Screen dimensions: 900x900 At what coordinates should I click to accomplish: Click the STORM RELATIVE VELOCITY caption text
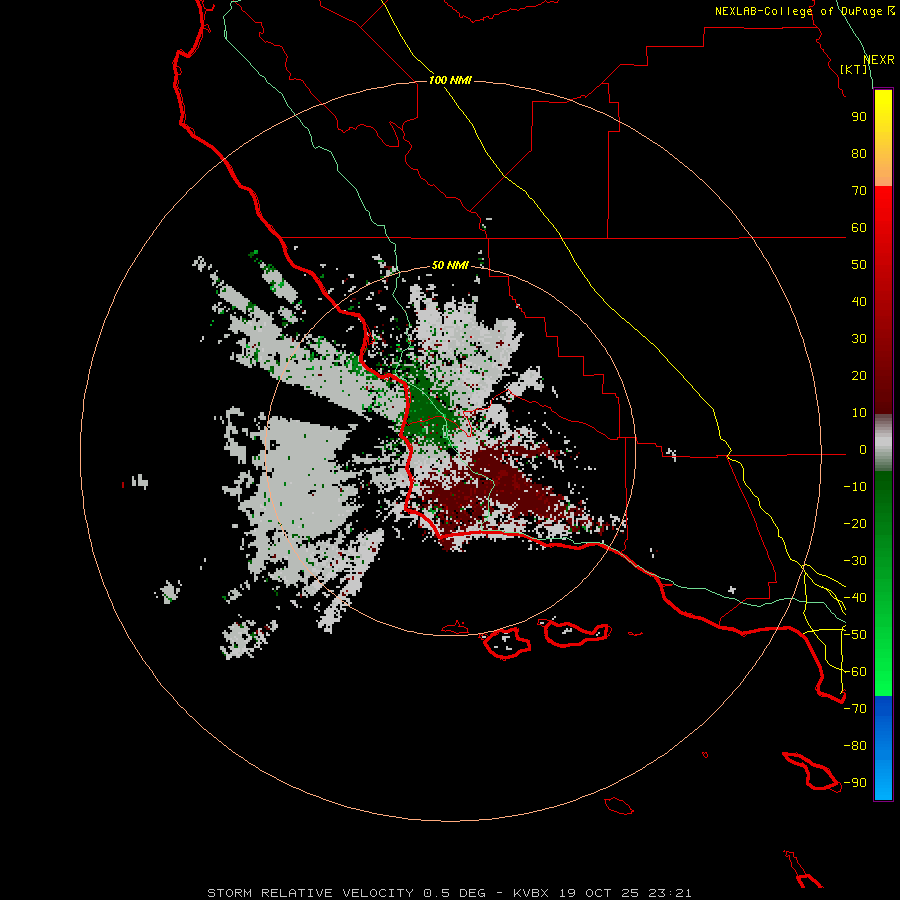(x=310, y=893)
